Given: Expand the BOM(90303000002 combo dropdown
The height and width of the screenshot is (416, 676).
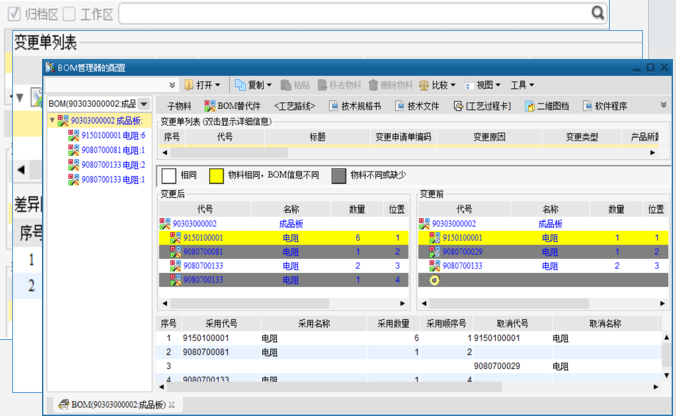Looking at the screenshot, I should (x=144, y=104).
